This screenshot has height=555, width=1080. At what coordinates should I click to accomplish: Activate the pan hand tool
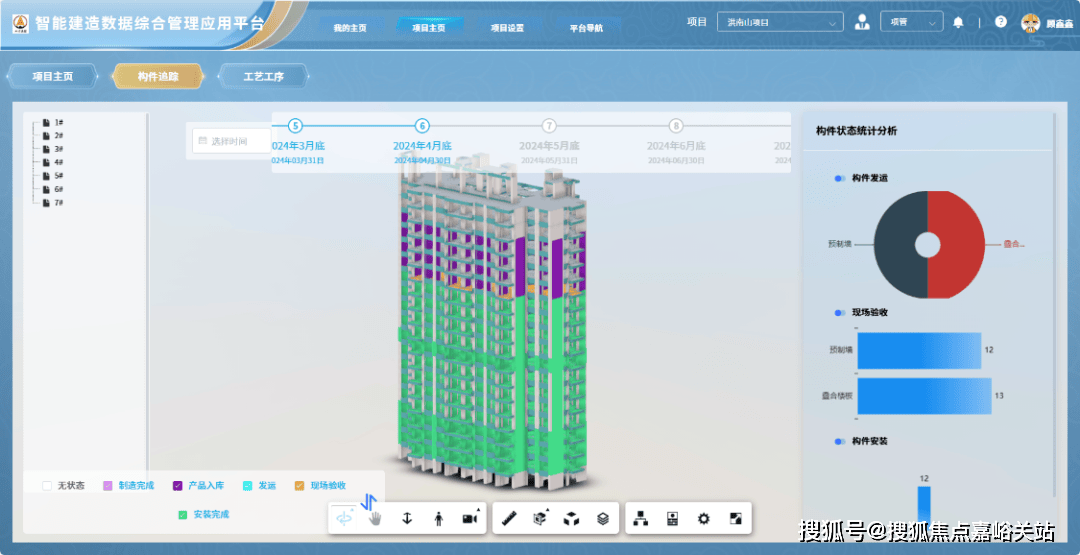point(376,518)
